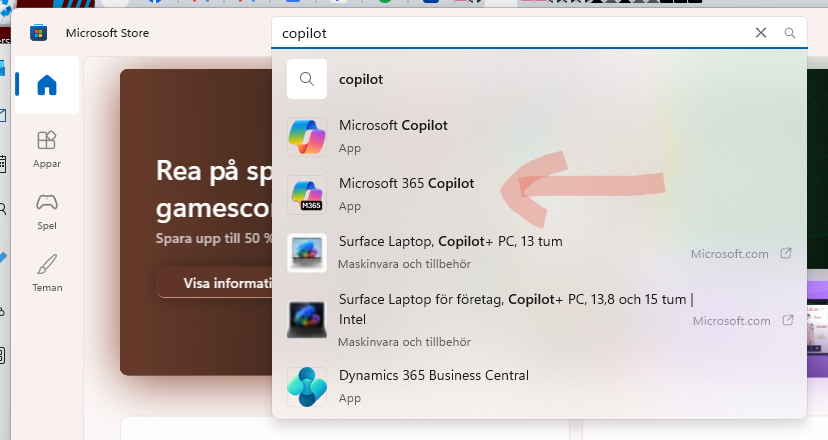Image resolution: width=828 pixels, height=440 pixels.
Task: Click the Visa information button on banner
Action: click(x=214, y=283)
